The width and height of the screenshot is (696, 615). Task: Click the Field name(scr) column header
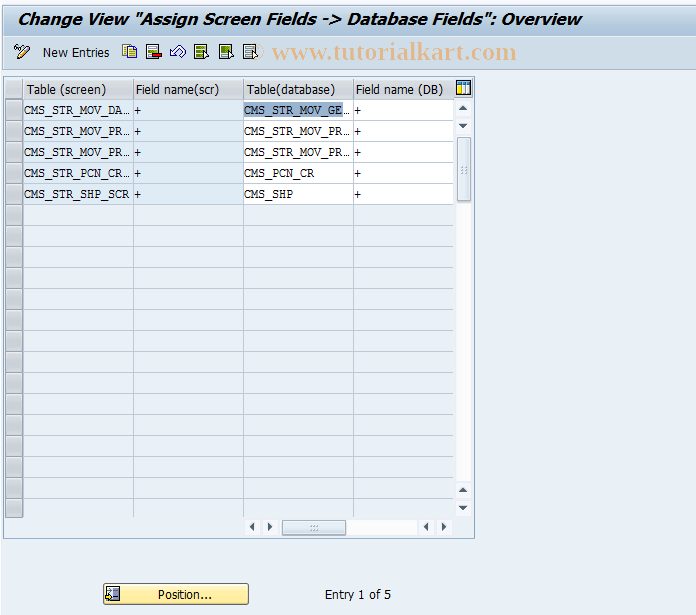pyautogui.click(x=188, y=90)
